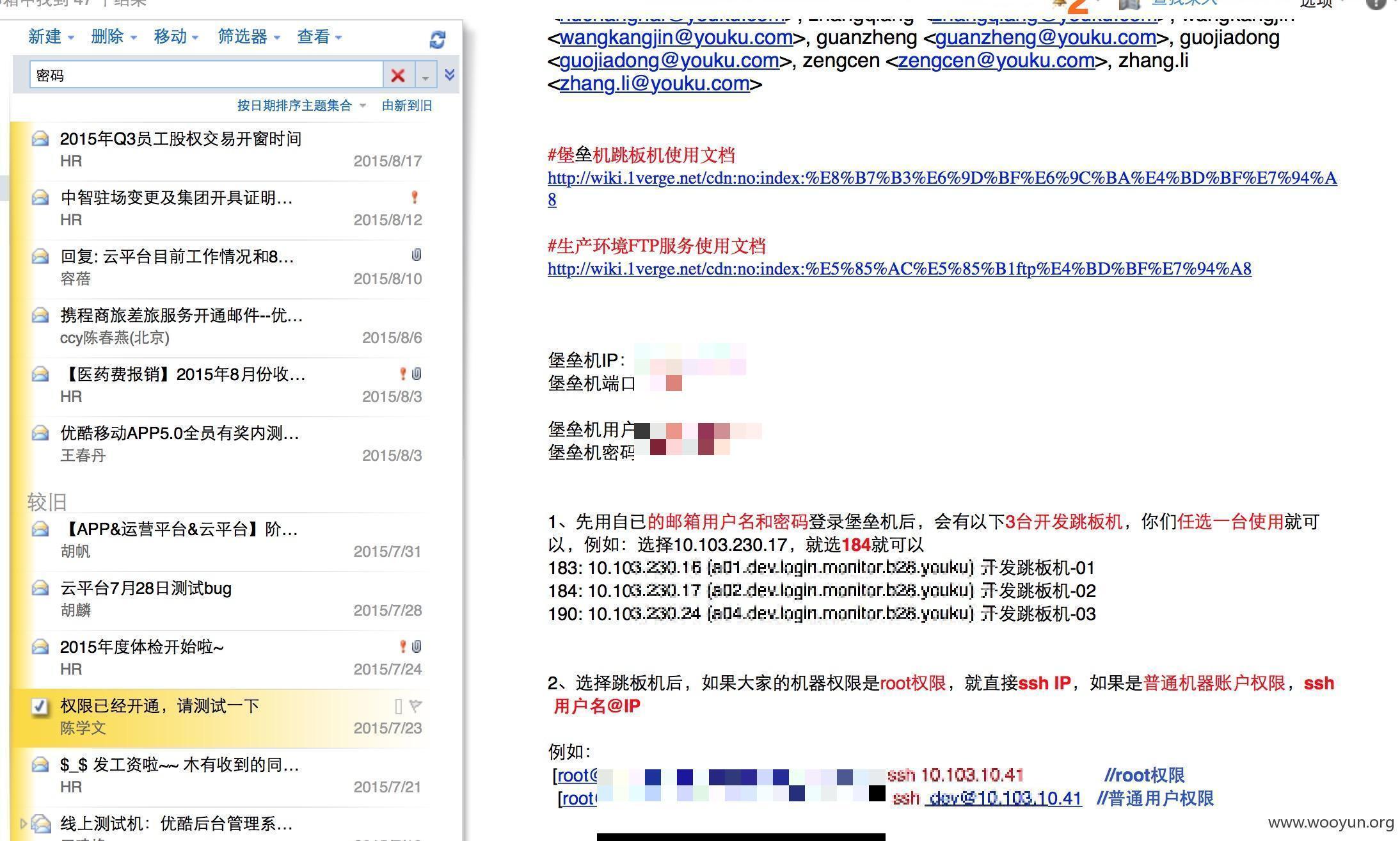The height and width of the screenshot is (841, 1400).
Task: Open envelope icon of 携程商旅差旅服务开通邮件
Action: pos(40,315)
